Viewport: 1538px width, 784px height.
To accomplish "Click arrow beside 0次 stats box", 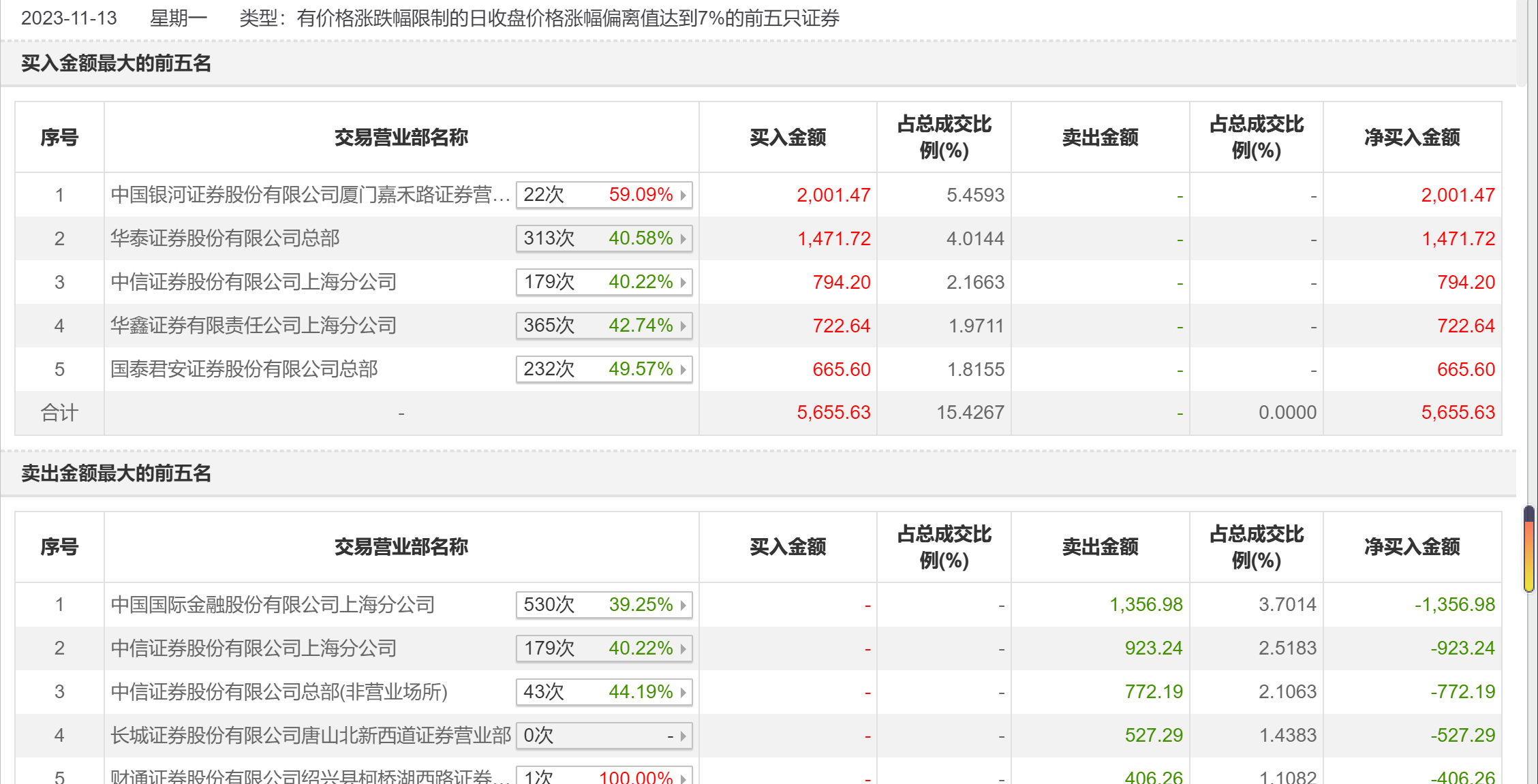I will click(683, 736).
